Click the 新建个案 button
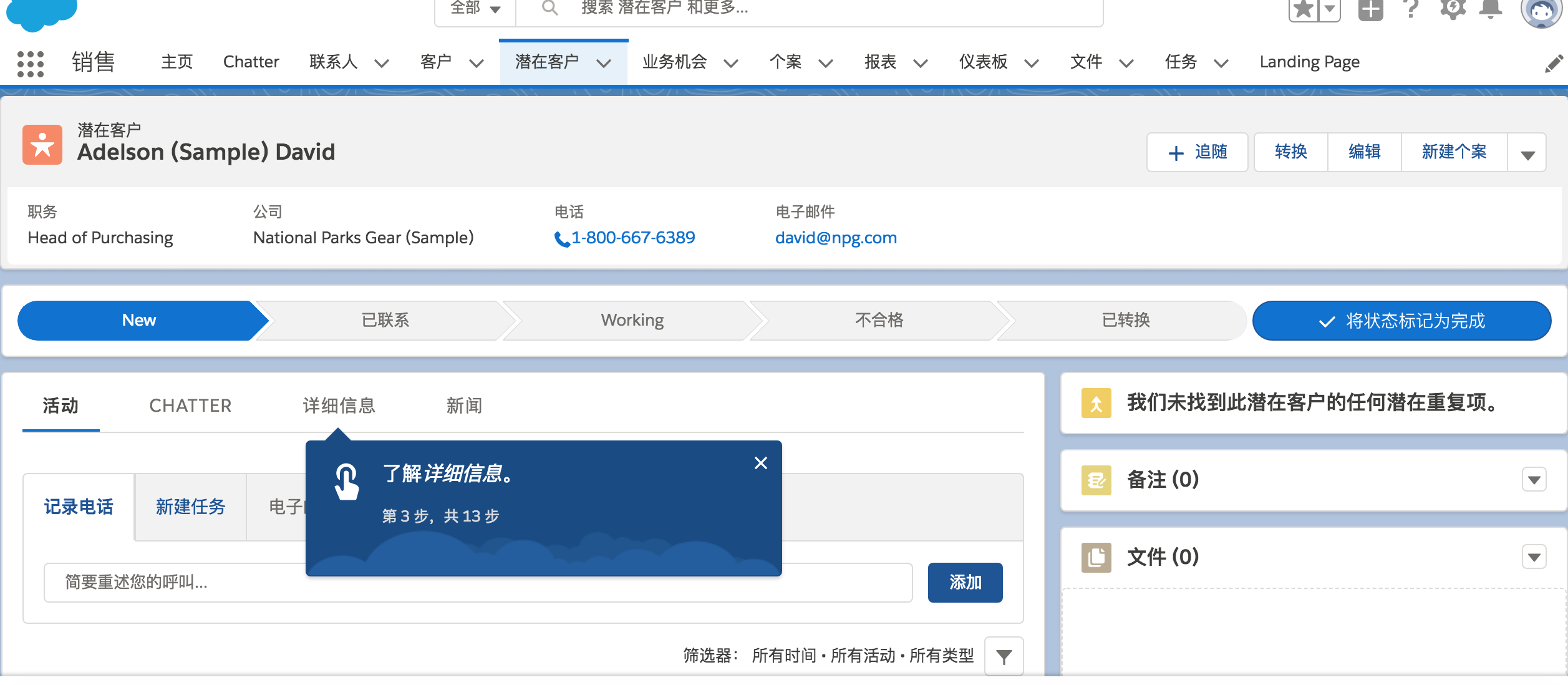The image size is (1568, 685). click(x=1454, y=152)
